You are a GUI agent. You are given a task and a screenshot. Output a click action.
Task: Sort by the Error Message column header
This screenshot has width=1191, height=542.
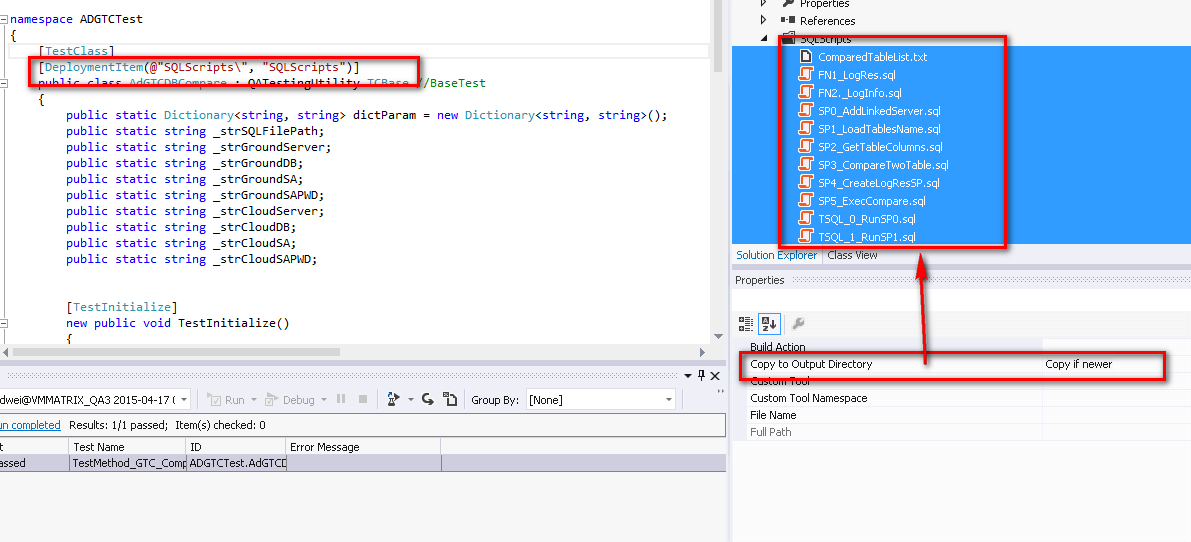click(363, 447)
